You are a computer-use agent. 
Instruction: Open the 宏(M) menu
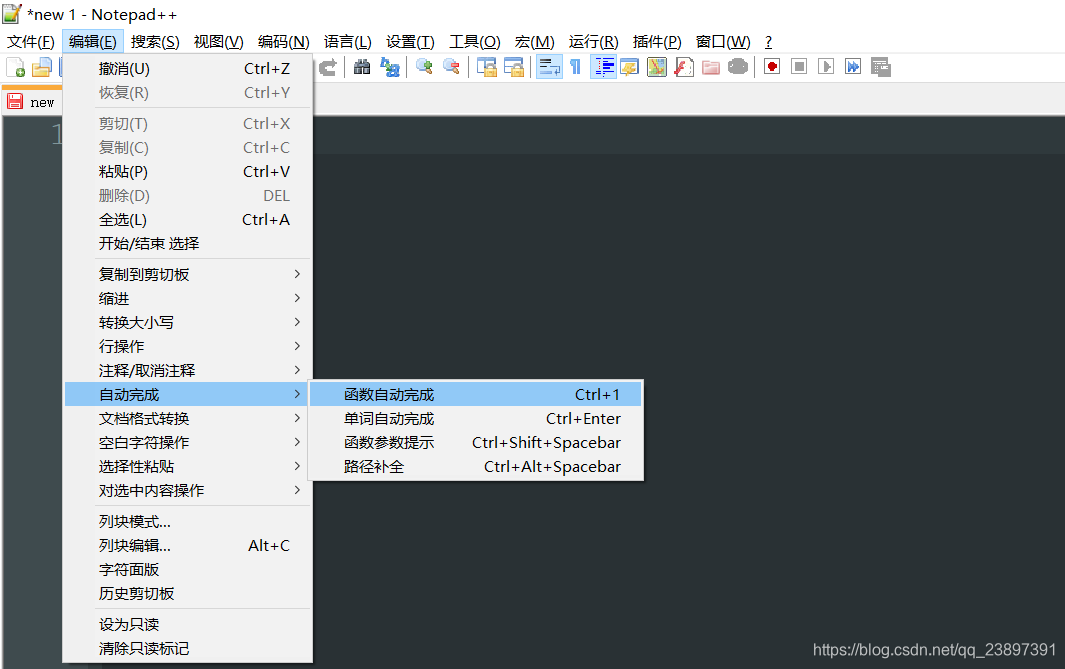(535, 42)
